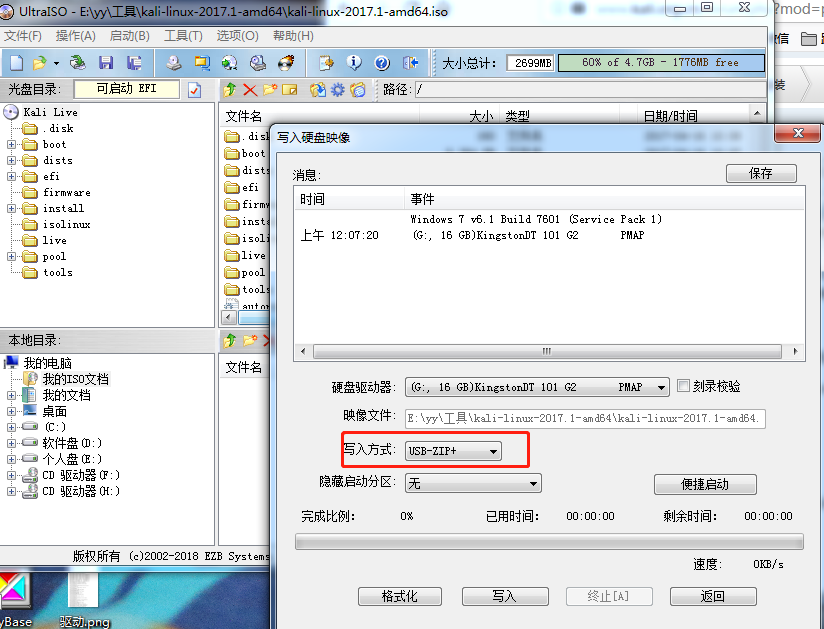Click the New folder icon in local pane
This screenshot has height=629, width=824.
[x=250, y=341]
